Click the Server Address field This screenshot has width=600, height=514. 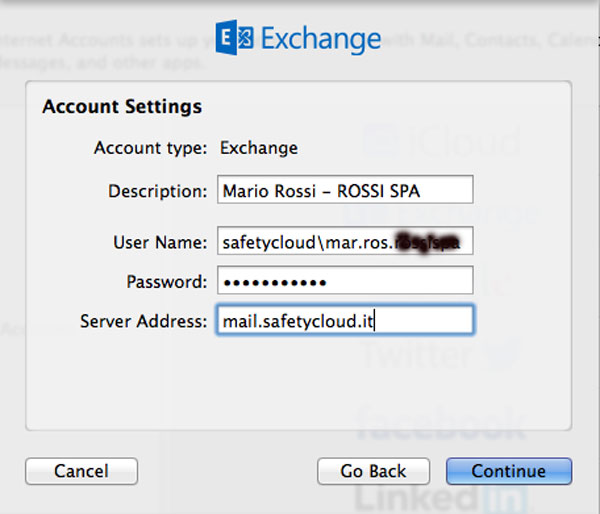click(x=345, y=320)
